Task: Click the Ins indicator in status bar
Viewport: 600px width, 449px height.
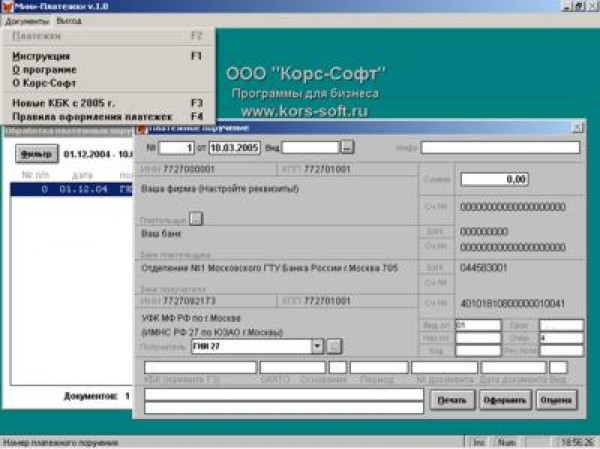Action: click(479, 442)
